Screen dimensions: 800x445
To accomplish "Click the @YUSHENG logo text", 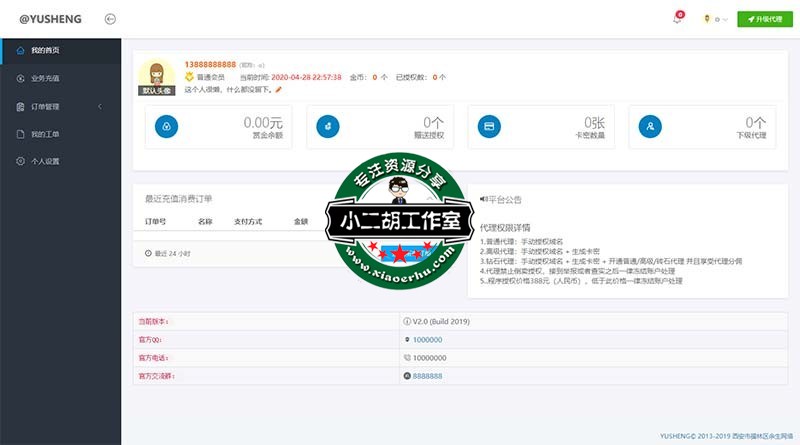I will pyautogui.click(x=50, y=18).
